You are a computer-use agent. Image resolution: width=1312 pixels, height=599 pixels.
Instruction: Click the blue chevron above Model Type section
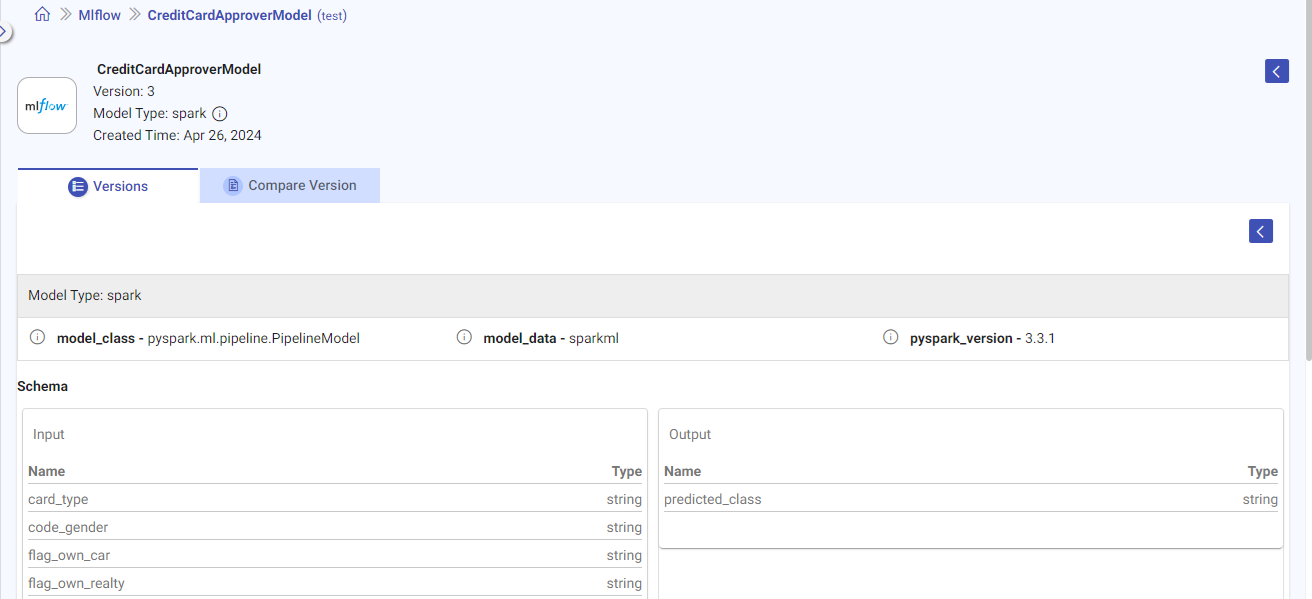(x=1260, y=230)
